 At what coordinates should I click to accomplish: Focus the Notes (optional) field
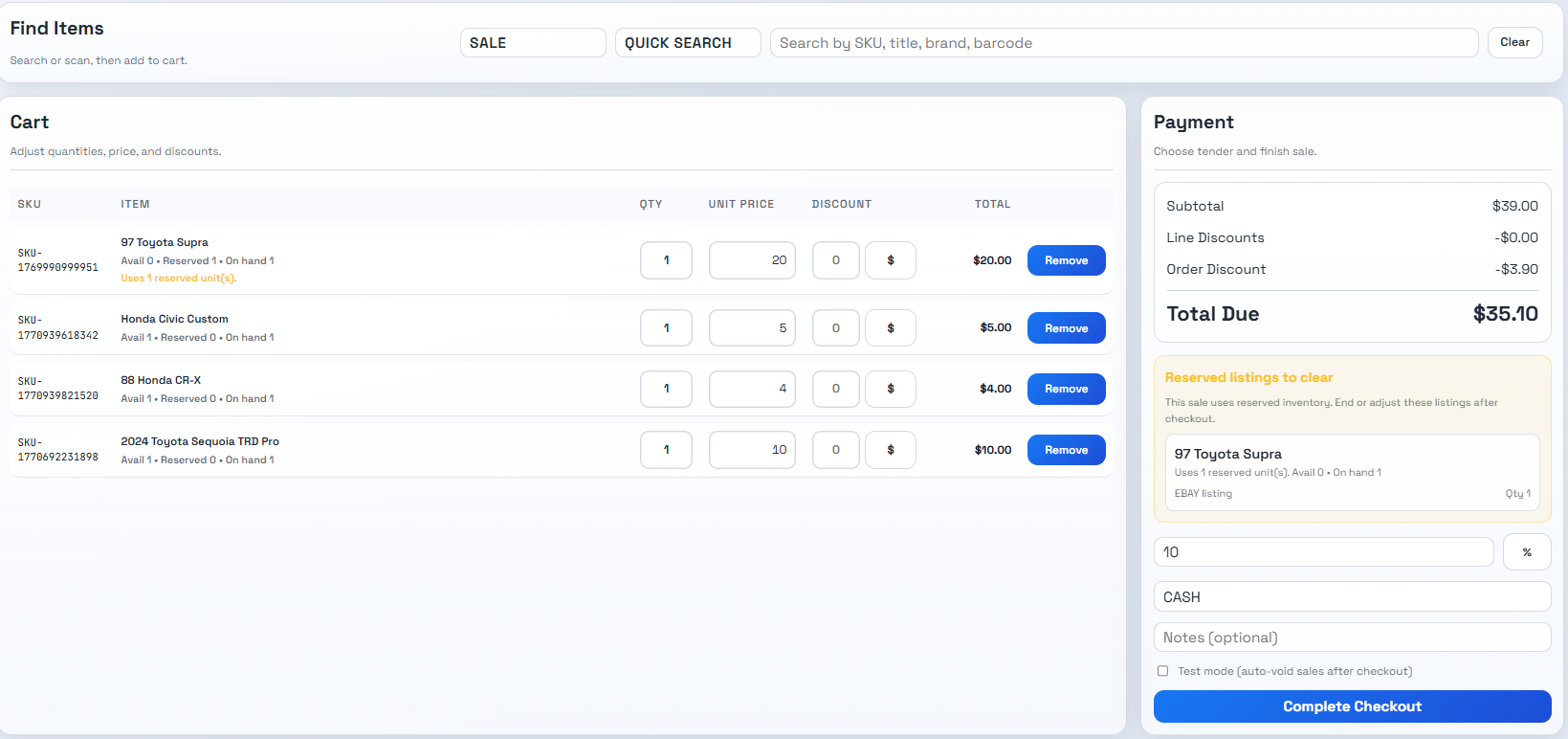pos(1353,638)
